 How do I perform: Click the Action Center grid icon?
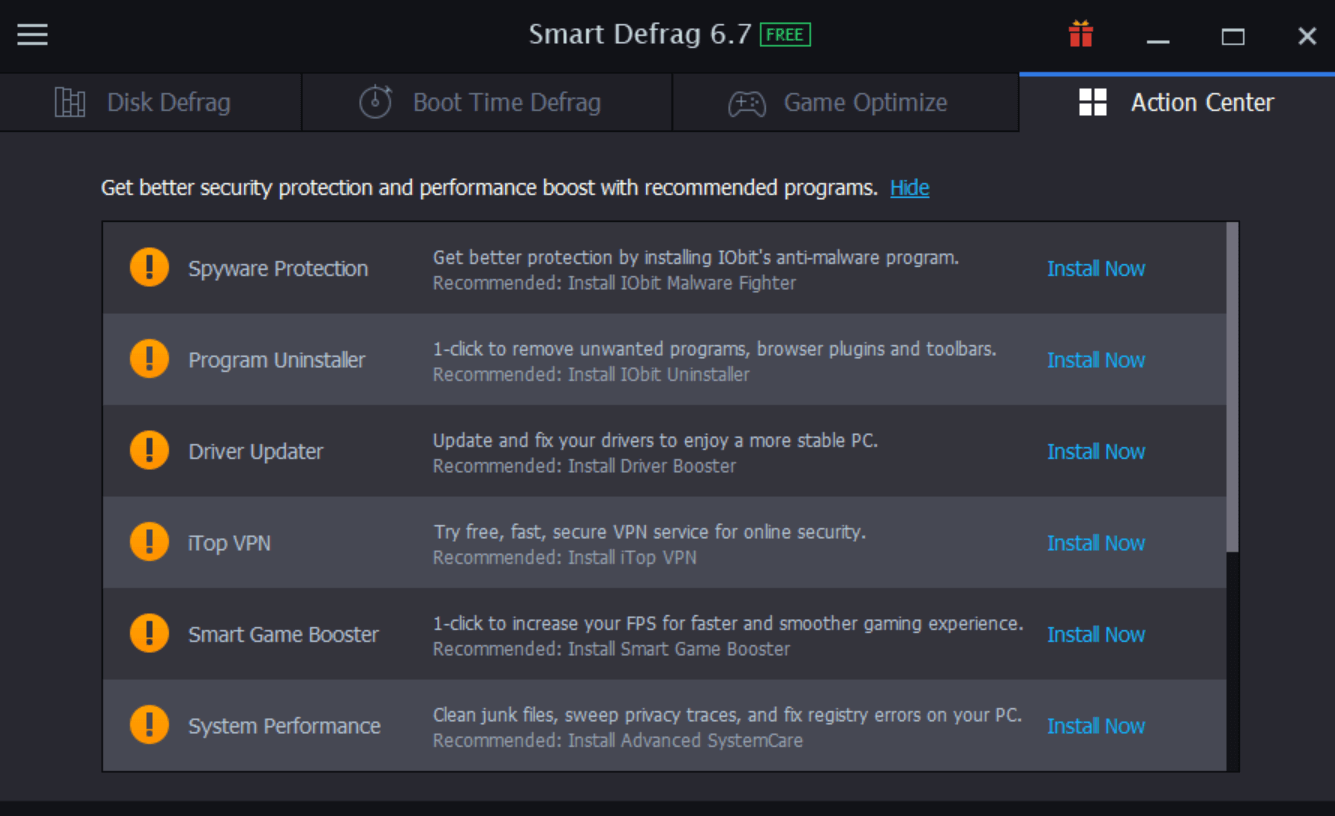point(1093,101)
